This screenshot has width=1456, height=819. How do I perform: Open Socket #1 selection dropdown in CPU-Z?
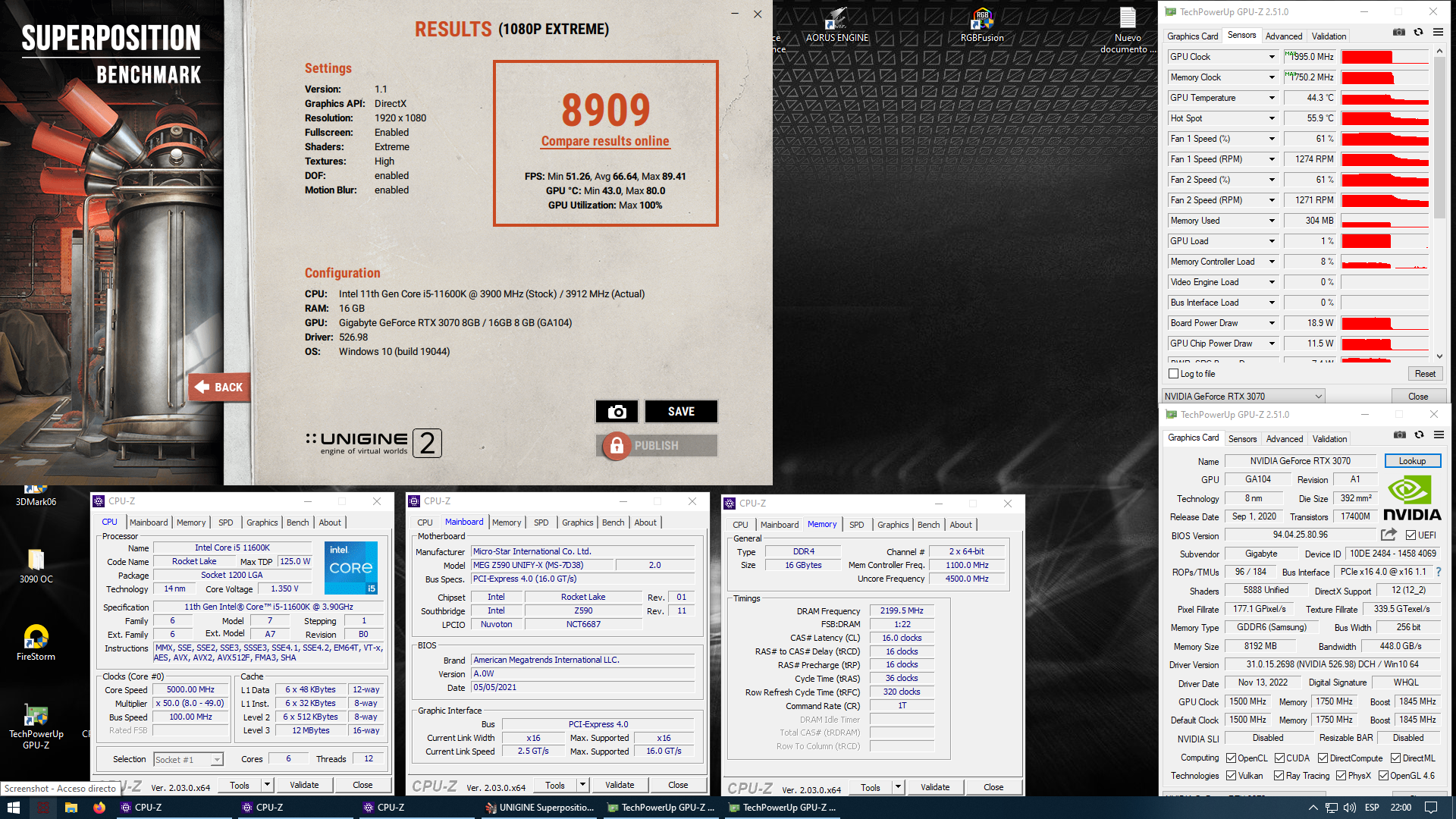(x=188, y=759)
